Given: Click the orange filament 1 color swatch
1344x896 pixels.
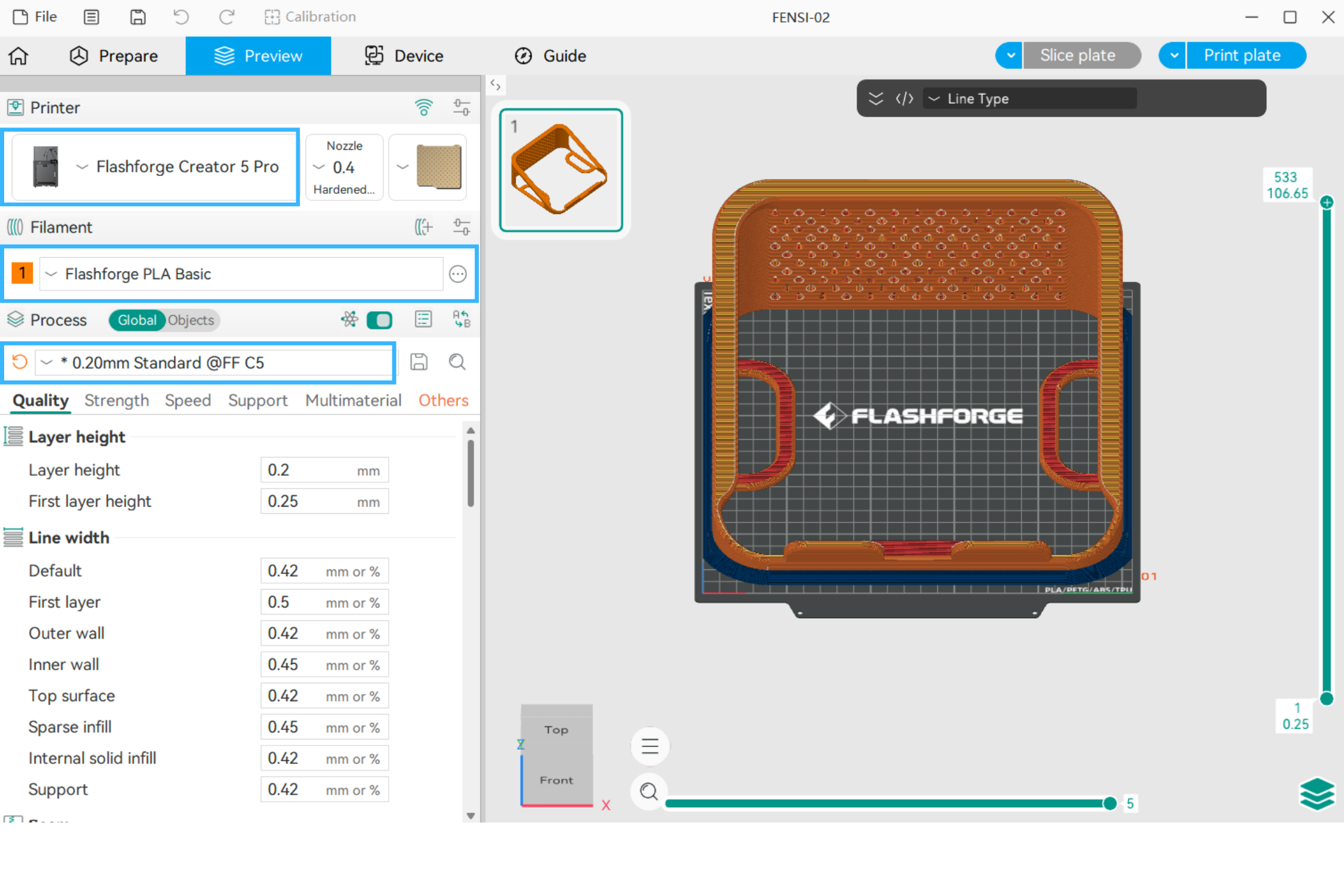Looking at the screenshot, I should click(23, 273).
